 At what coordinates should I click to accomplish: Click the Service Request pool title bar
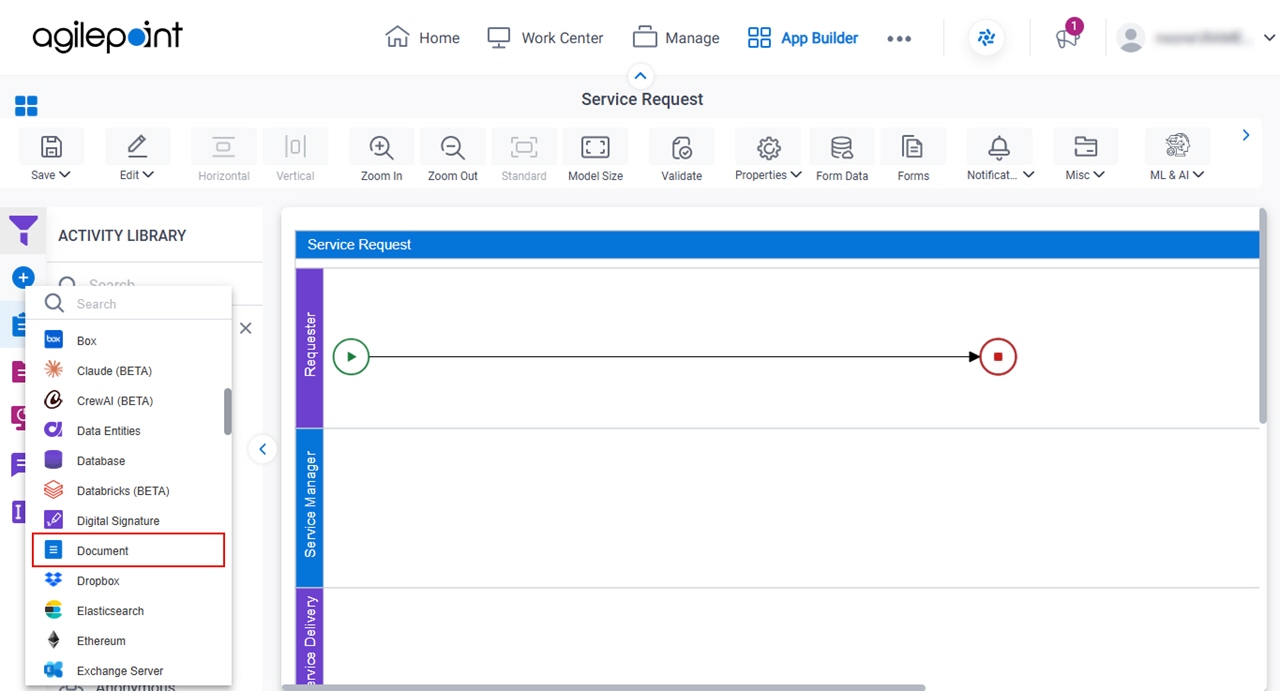777,244
